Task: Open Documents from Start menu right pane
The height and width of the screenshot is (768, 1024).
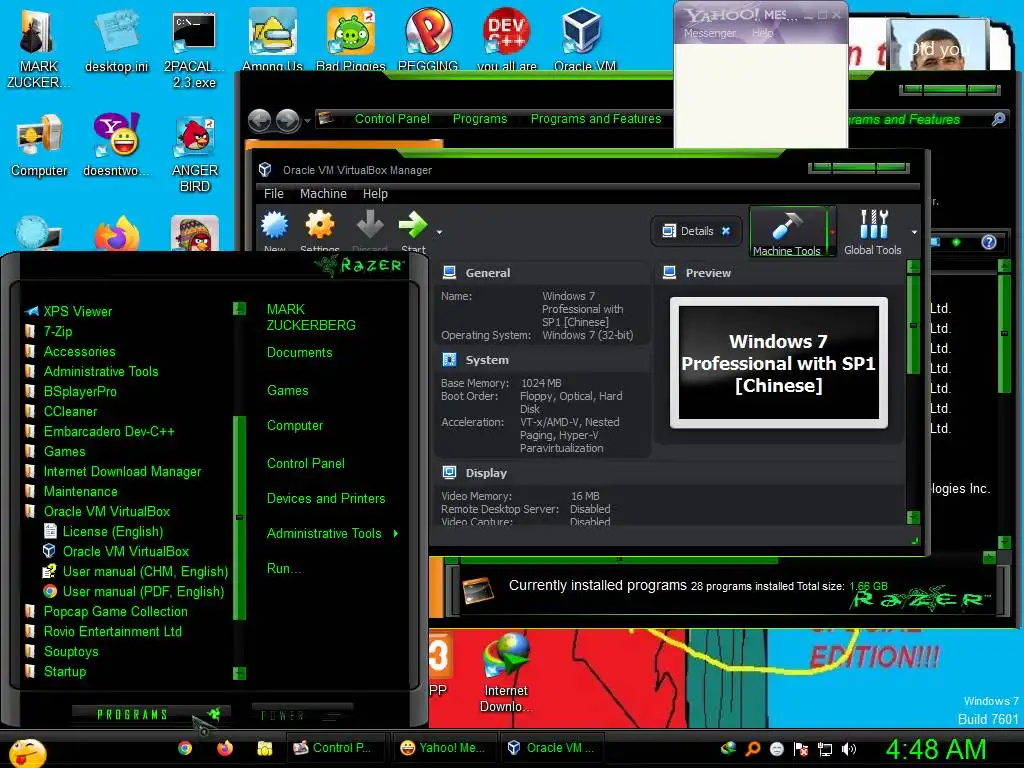Action: 299,353
